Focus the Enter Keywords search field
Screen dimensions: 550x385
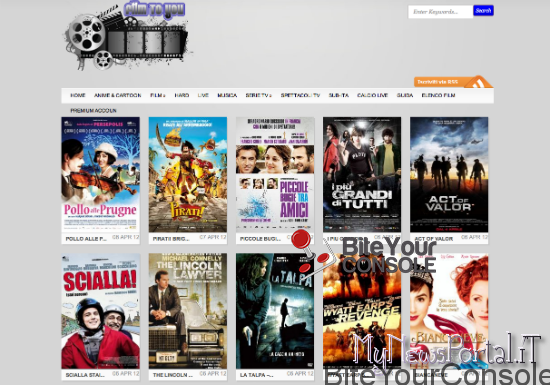pos(441,12)
